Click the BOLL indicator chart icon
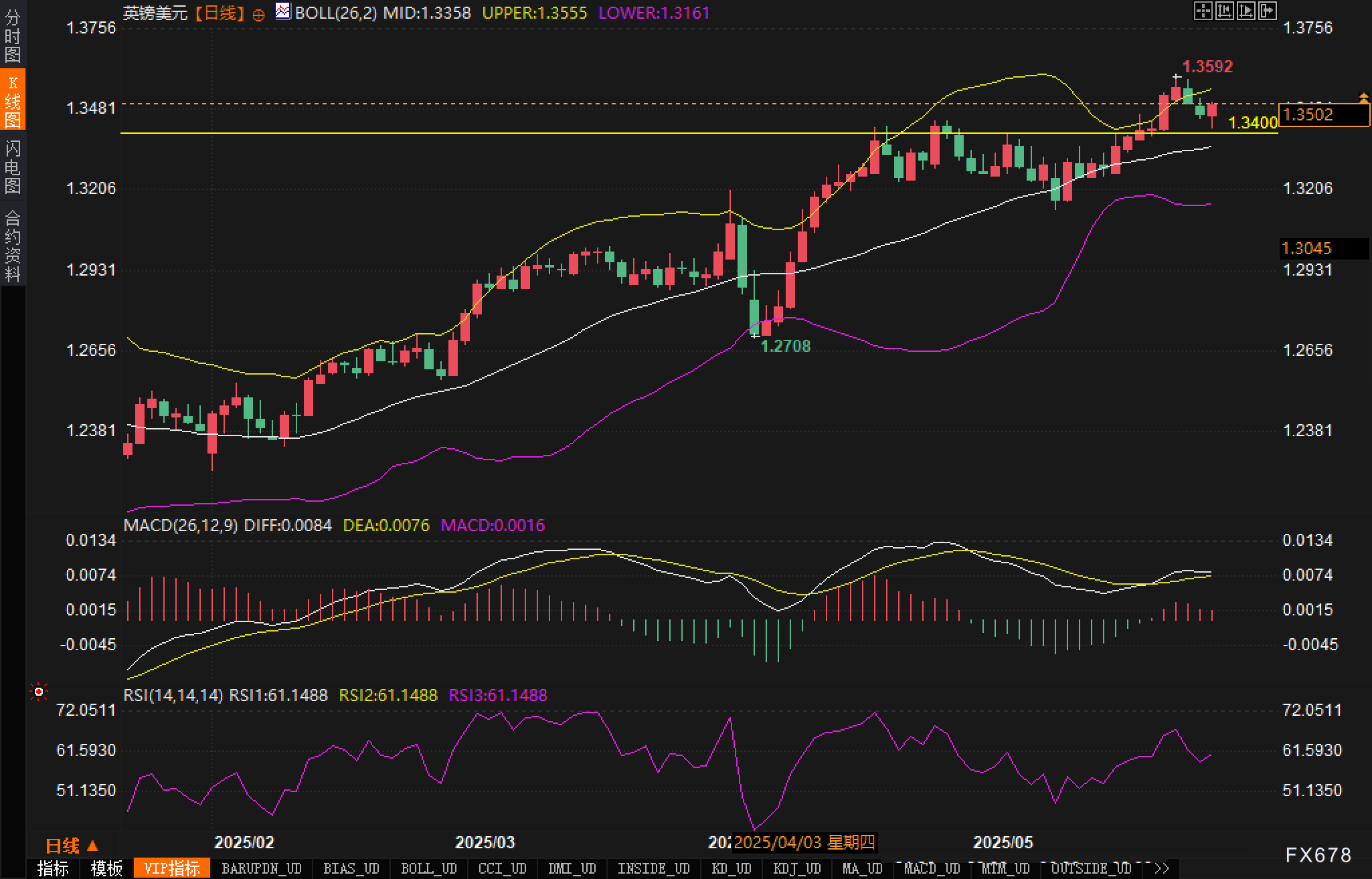 coord(283,11)
